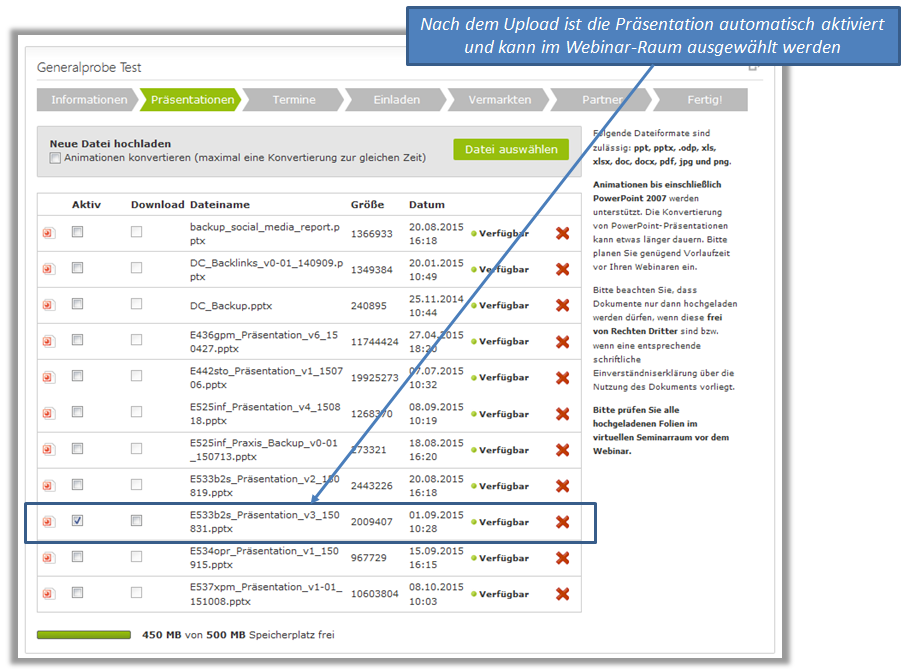Go to the Informationen step

coord(89,100)
